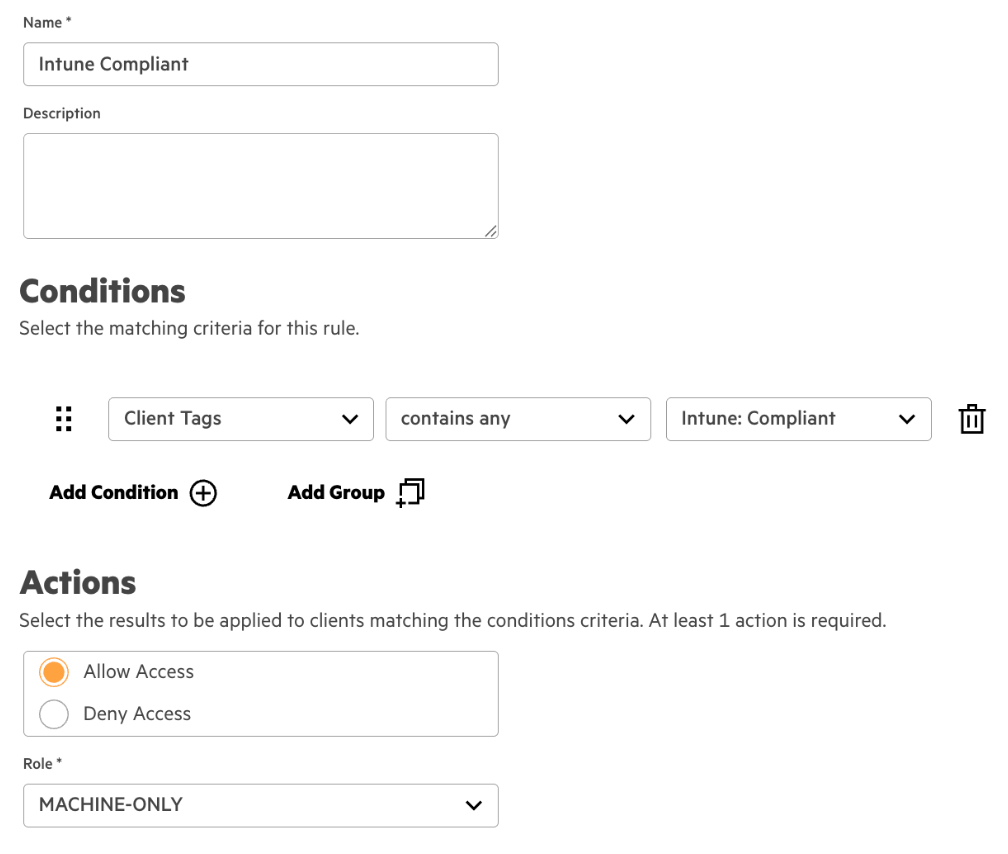Click the chevron arrow in 'contains any' box

pyautogui.click(x=627, y=419)
